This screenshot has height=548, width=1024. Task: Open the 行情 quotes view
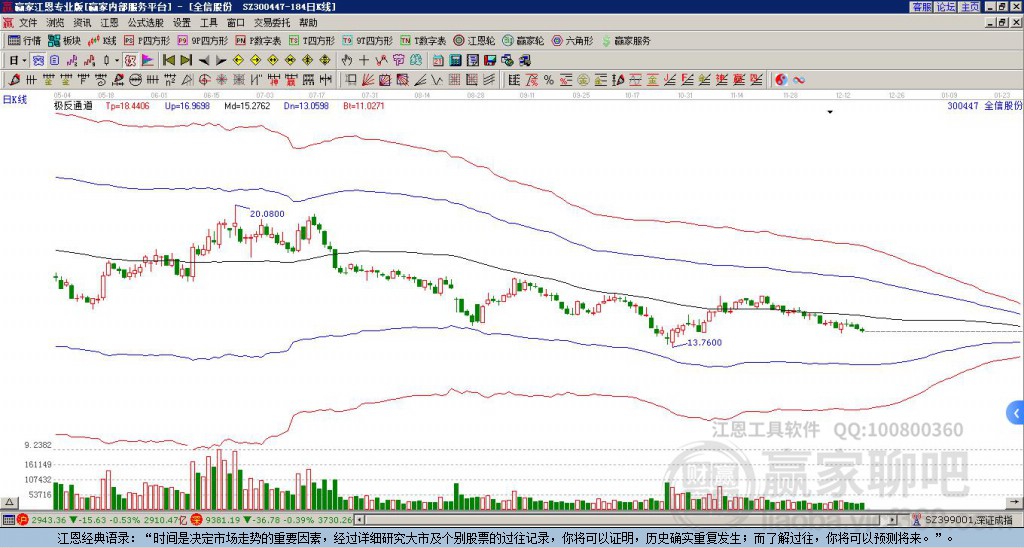click(24, 40)
